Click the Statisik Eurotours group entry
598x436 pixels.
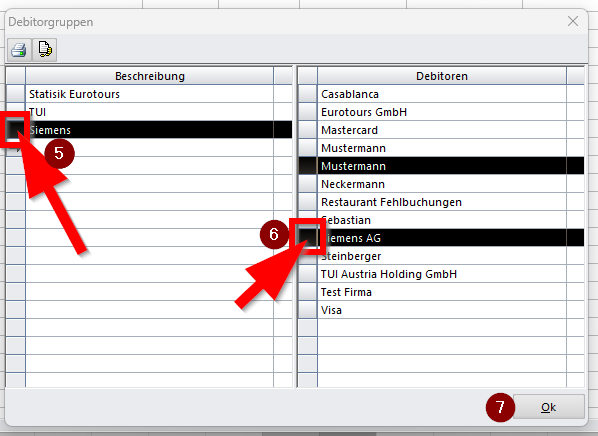tap(150, 94)
